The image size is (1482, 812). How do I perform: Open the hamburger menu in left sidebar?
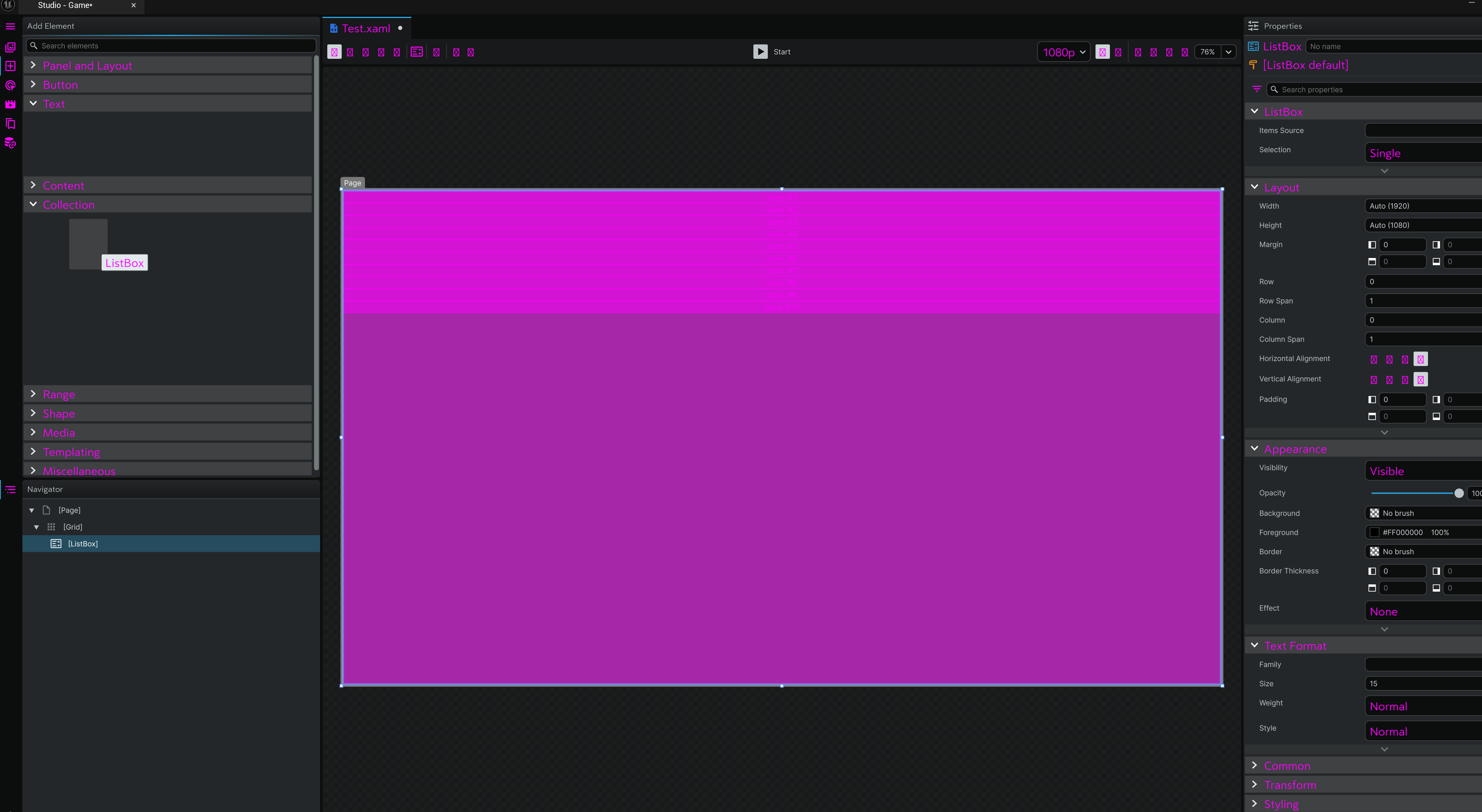10,26
